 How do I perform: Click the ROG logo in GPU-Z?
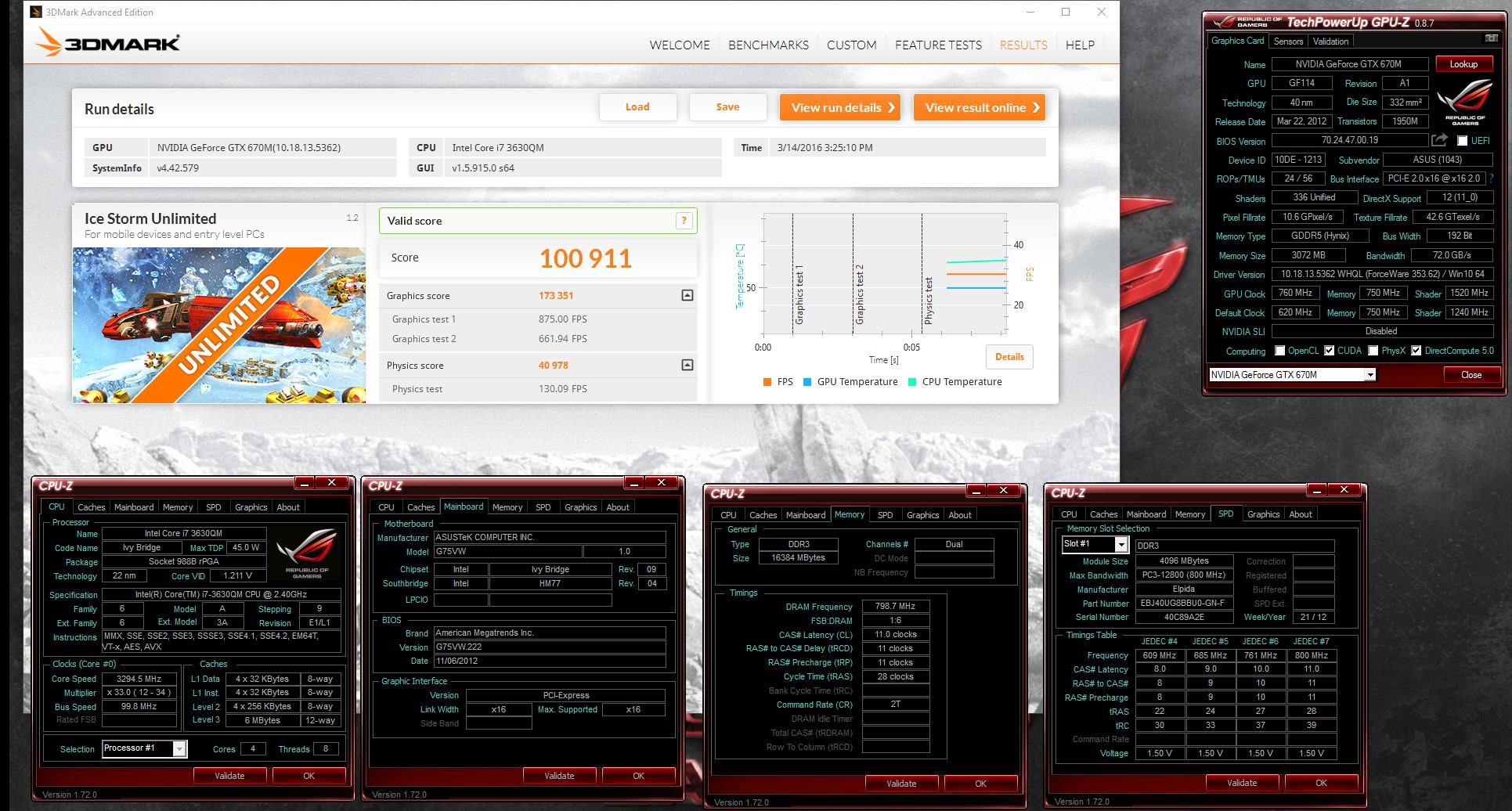[x=1464, y=102]
